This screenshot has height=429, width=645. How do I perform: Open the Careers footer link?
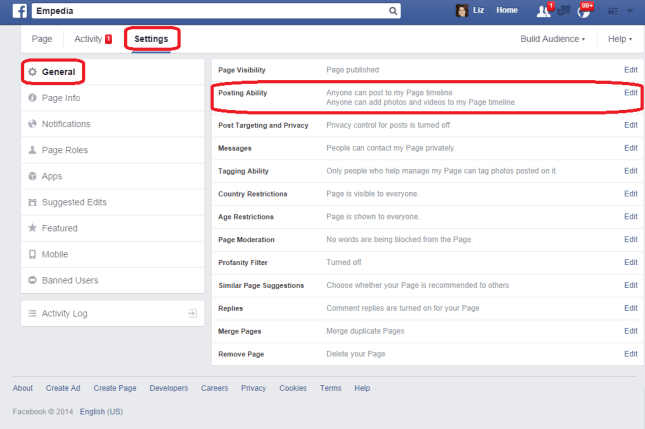[x=214, y=388]
